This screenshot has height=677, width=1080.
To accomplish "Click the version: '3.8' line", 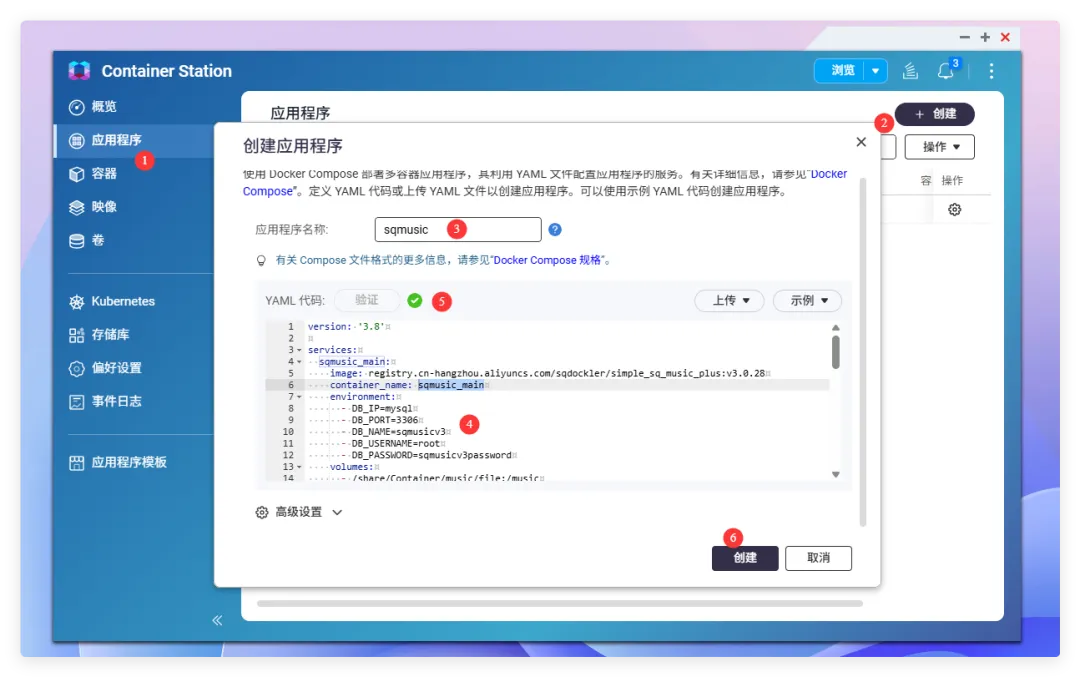I will 349,326.
